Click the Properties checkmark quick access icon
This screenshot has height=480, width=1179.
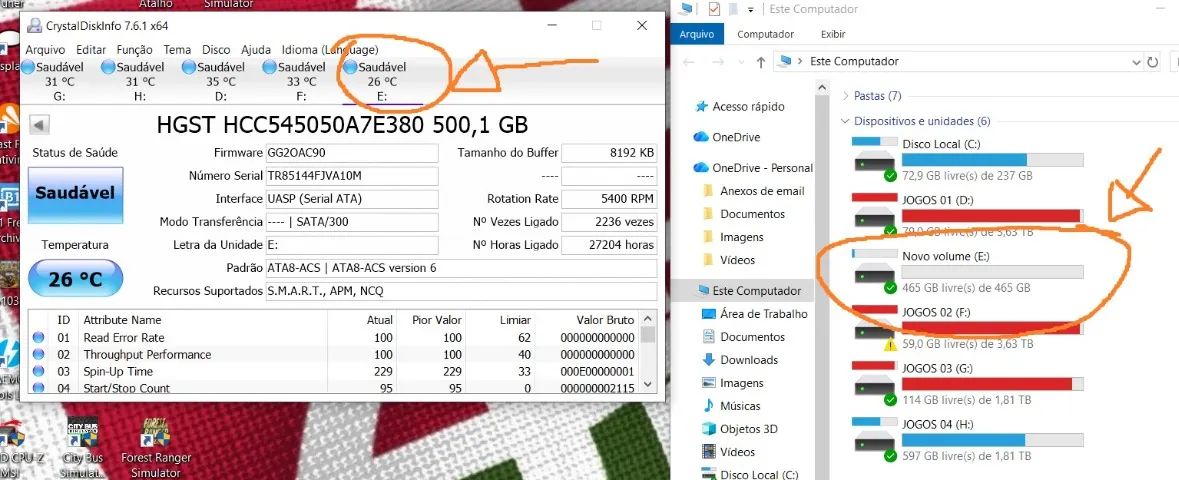pos(714,9)
